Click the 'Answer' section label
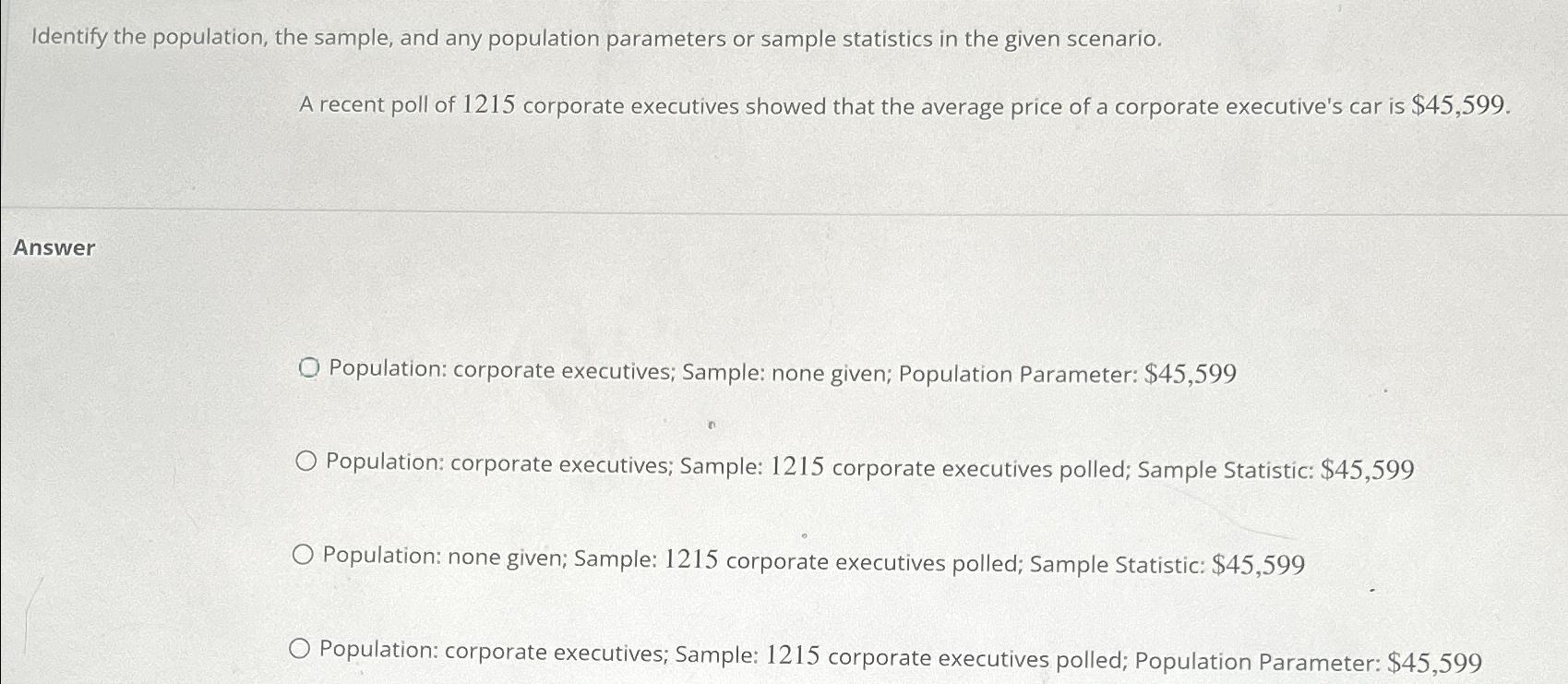The width and height of the screenshot is (1568, 684). tap(54, 246)
